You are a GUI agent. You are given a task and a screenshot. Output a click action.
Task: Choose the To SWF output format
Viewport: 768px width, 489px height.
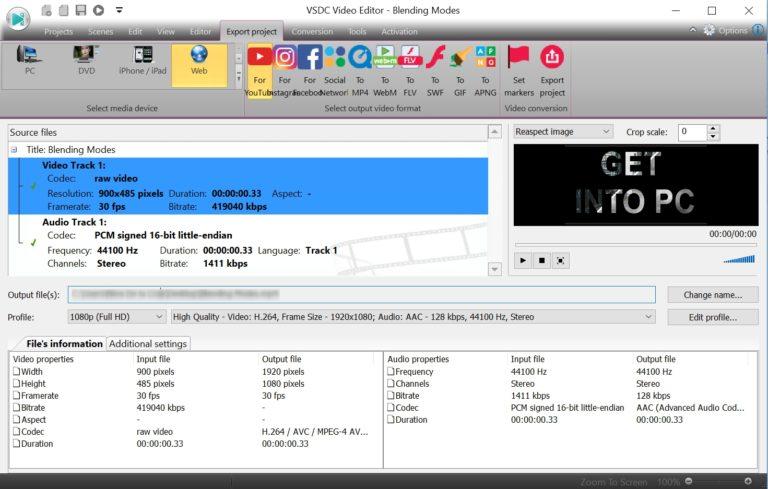point(435,71)
